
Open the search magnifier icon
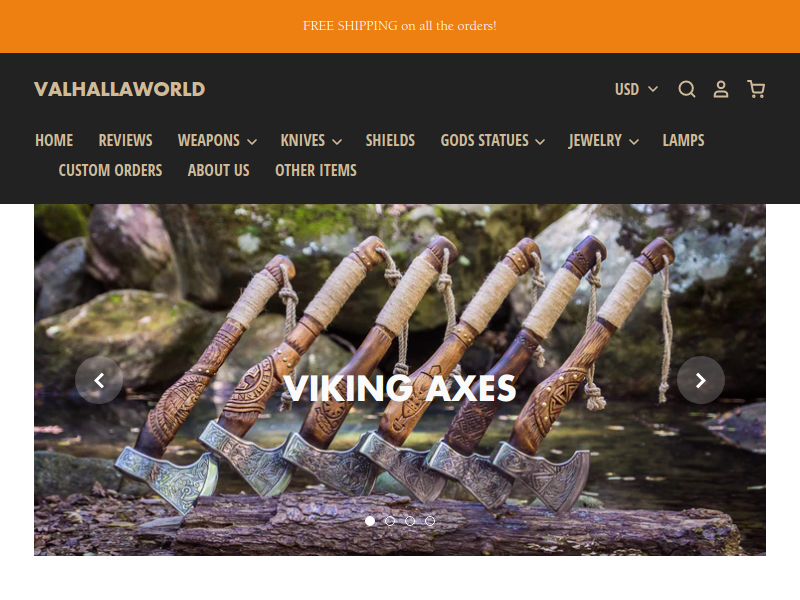[687, 89]
